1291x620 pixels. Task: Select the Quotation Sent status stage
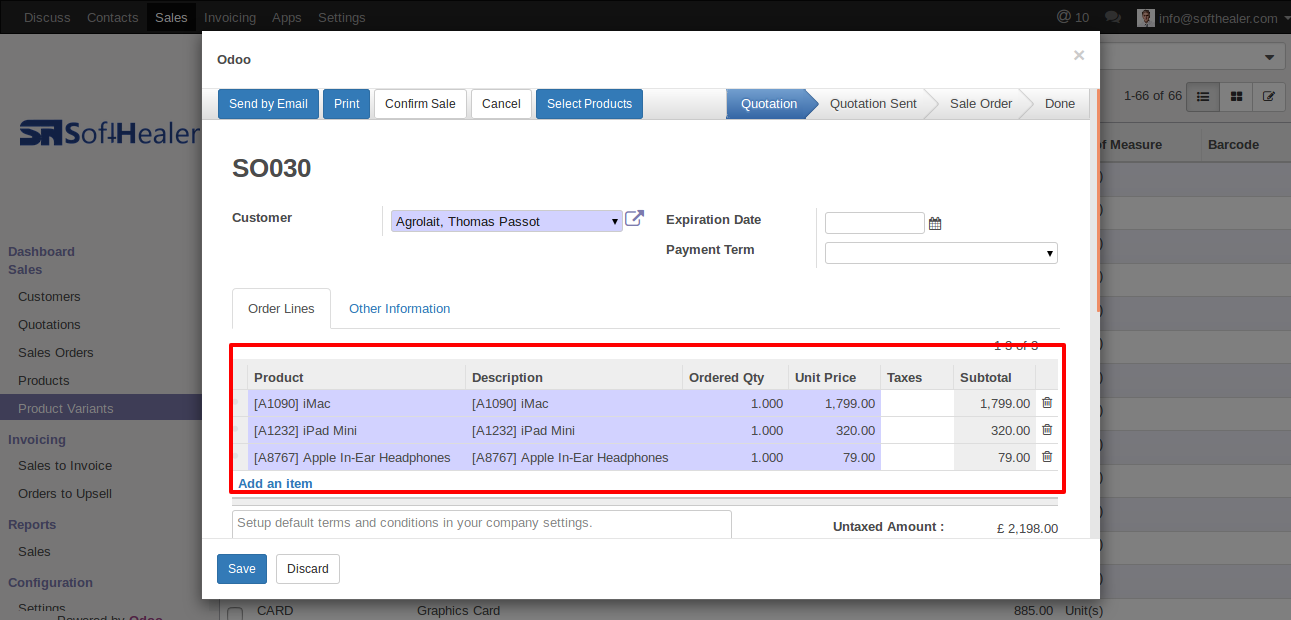[873, 104]
